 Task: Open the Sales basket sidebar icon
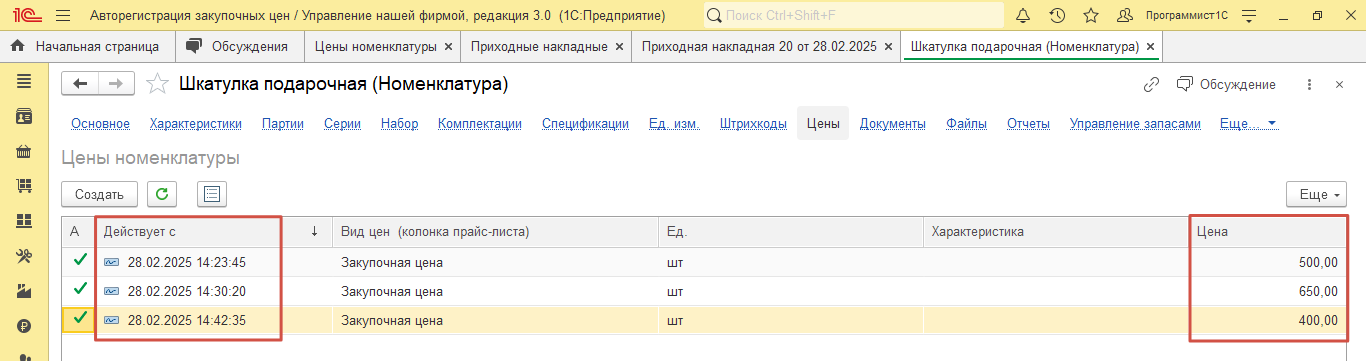[24, 152]
